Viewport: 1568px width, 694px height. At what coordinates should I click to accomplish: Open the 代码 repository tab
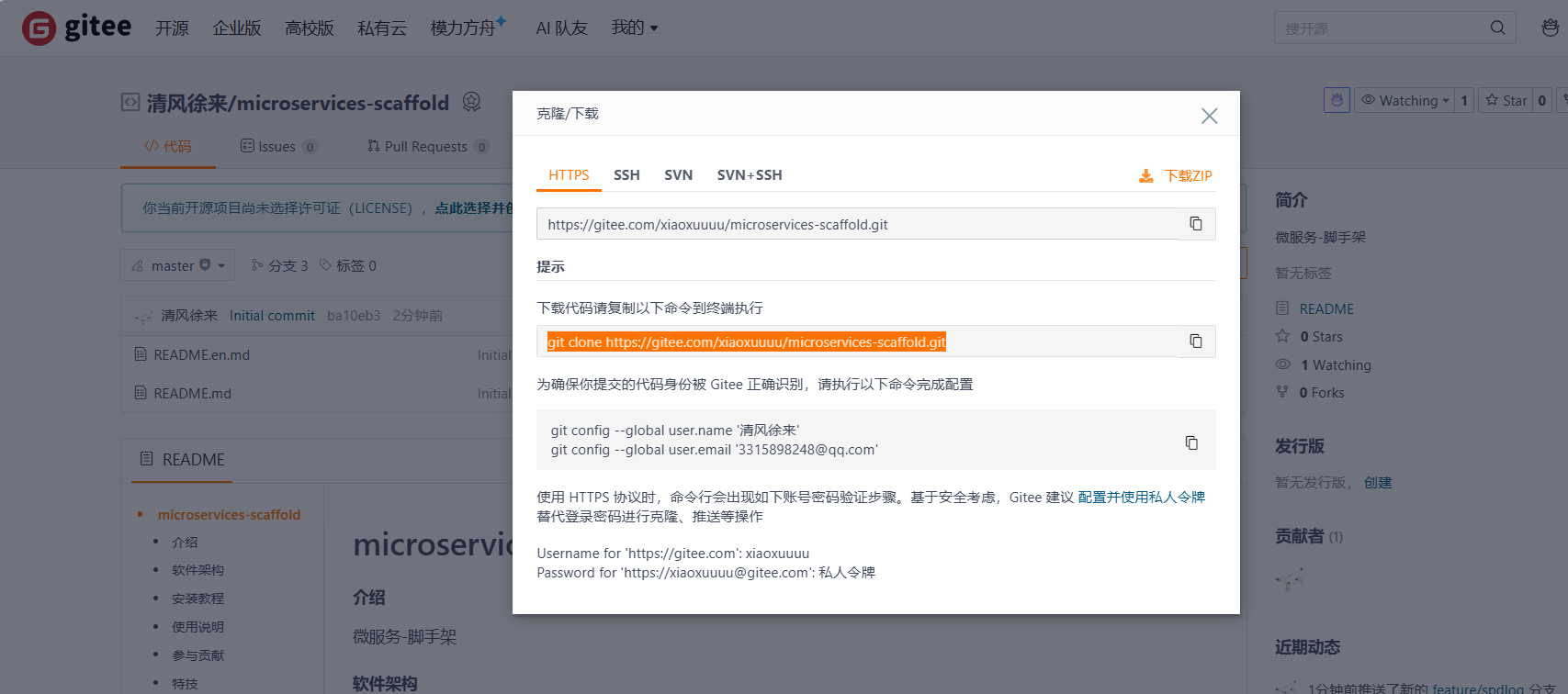click(x=168, y=147)
